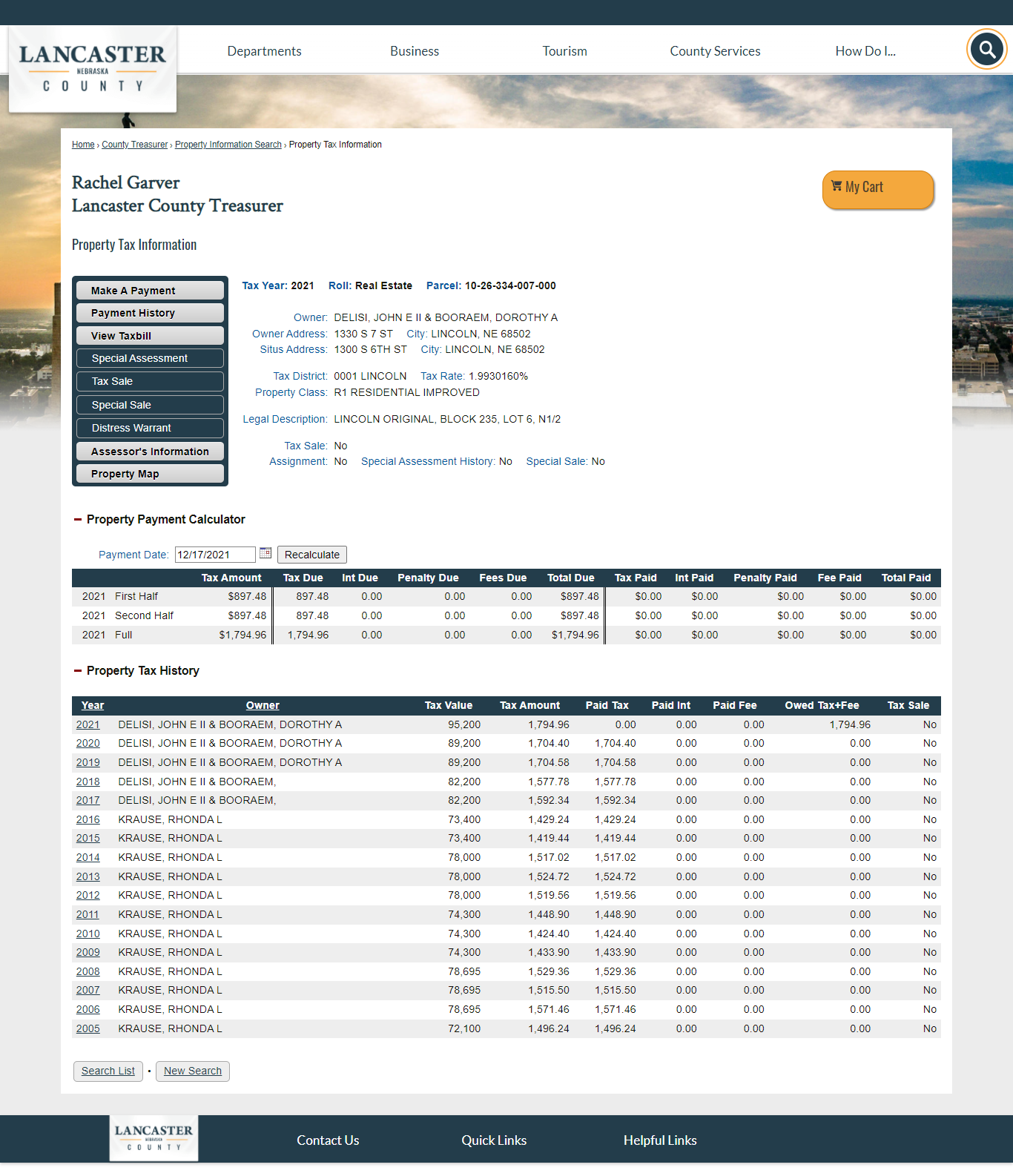Click View Taxbill

pyautogui.click(x=150, y=336)
